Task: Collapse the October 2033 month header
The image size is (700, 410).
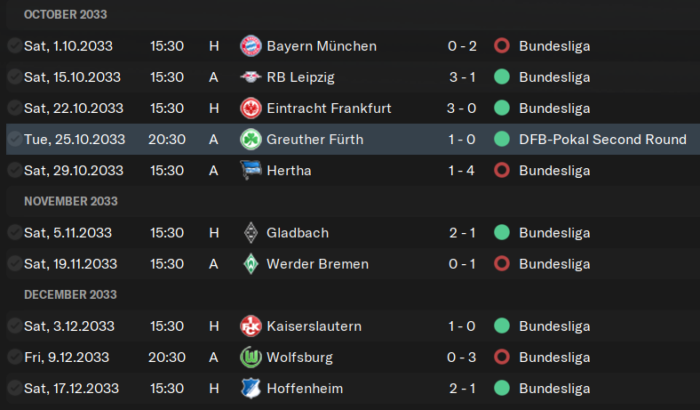Action: point(66,14)
